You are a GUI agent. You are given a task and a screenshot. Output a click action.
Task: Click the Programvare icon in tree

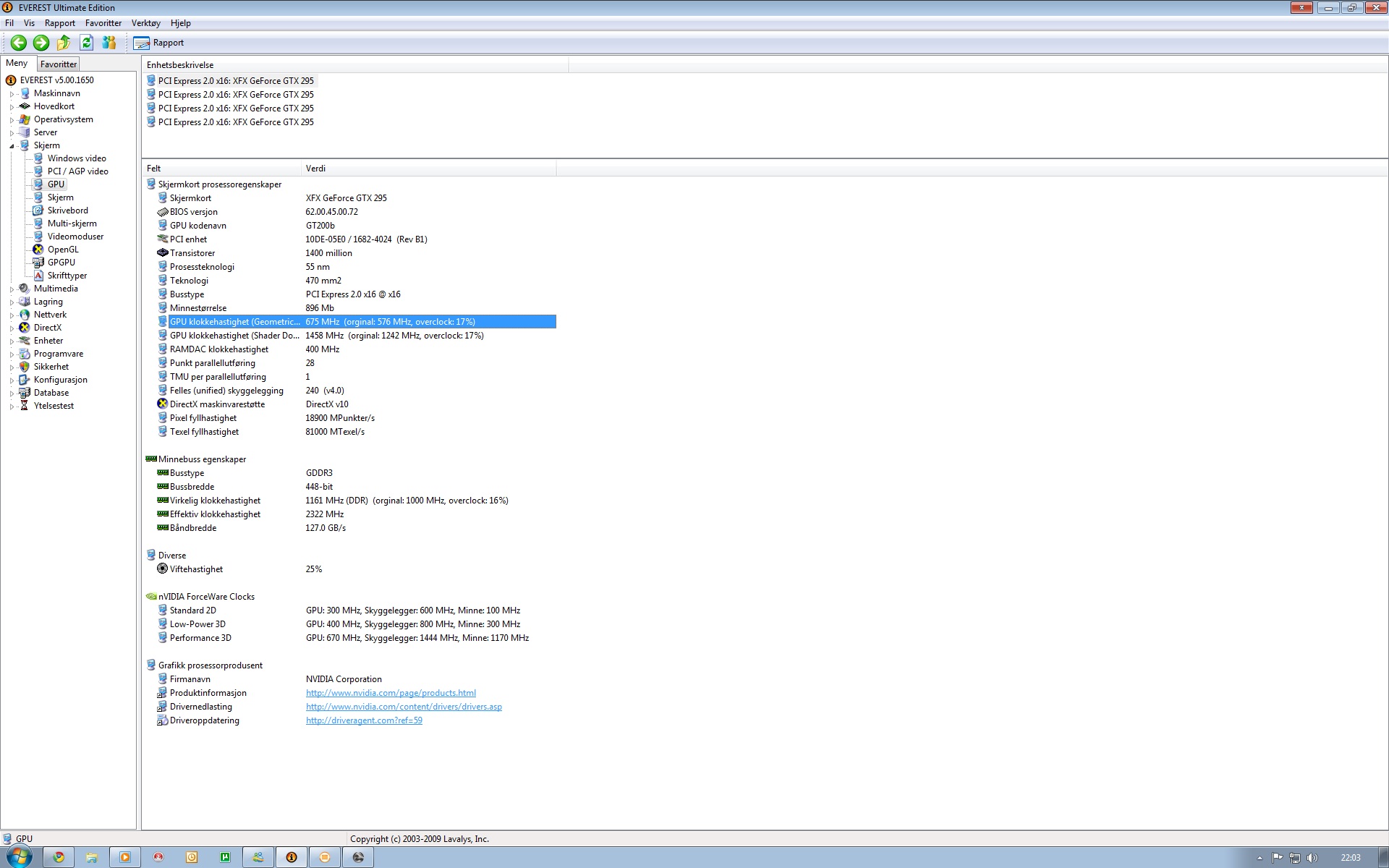[x=25, y=354]
